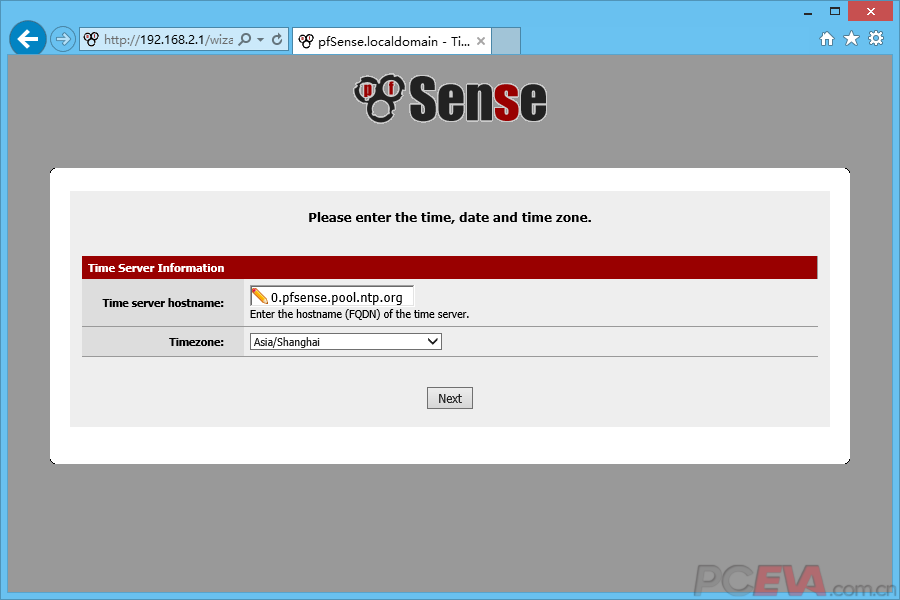900x600 pixels.
Task: Minimize the browser window
Action: tap(805, 11)
